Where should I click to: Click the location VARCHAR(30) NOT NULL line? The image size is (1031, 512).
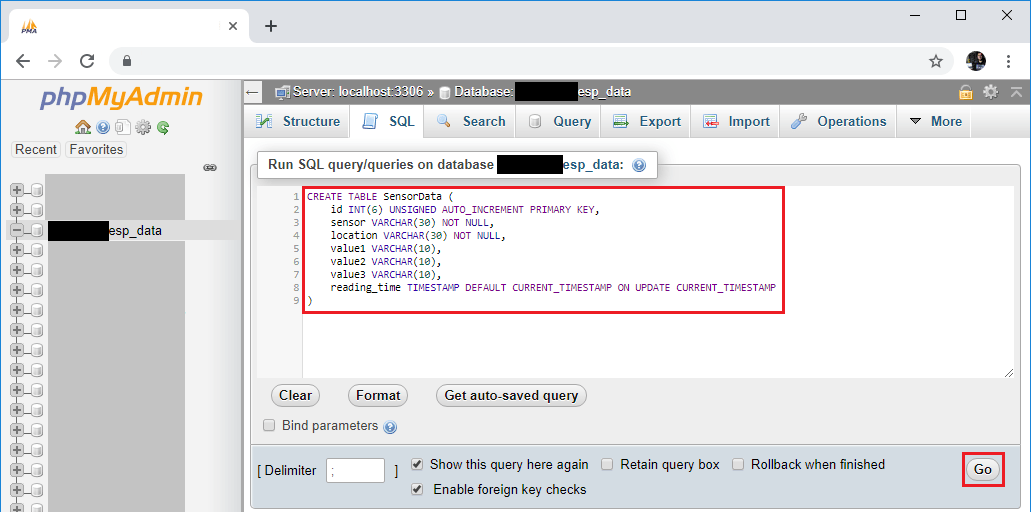(x=418, y=235)
